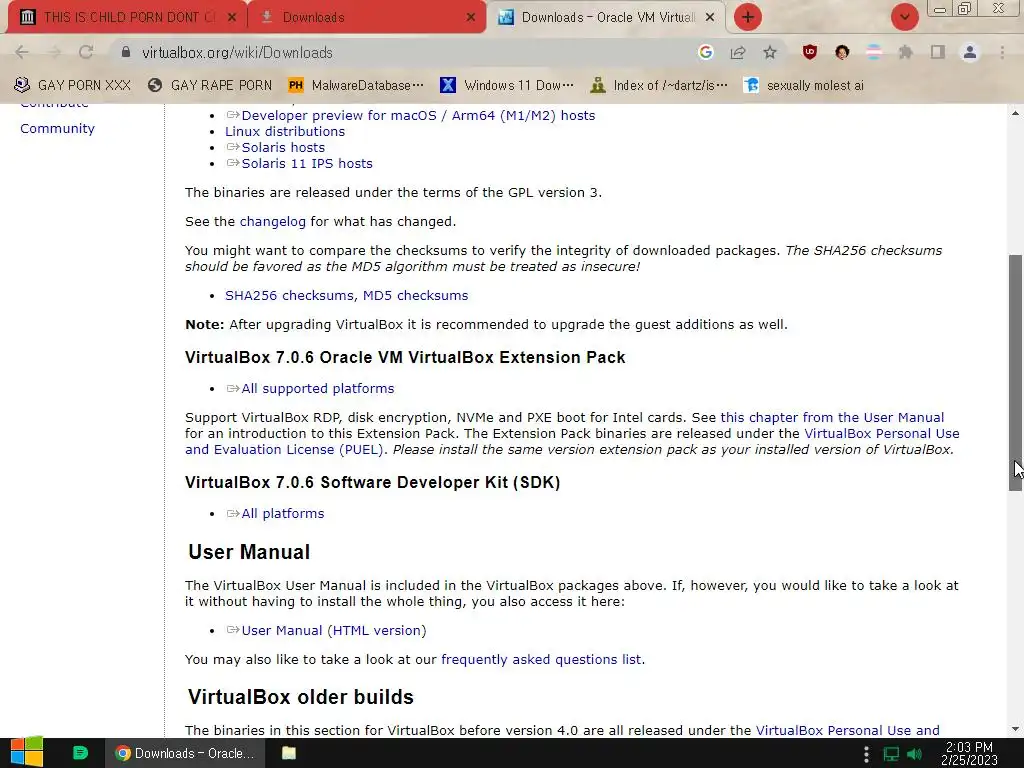Image resolution: width=1024 pixels, height=768 pixels.
Task: Open User Manual (HTML version)
Action: 334,630
